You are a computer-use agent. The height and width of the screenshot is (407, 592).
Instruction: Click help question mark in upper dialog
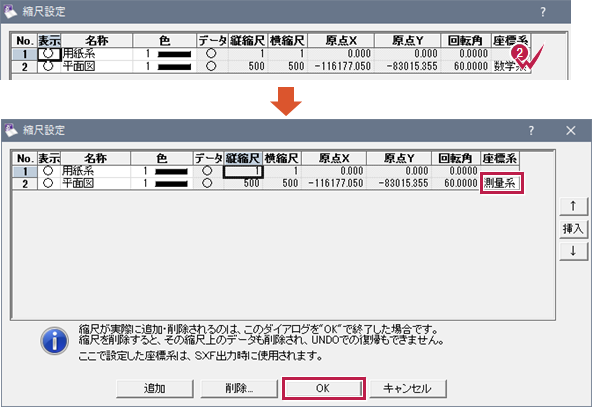point(543,12)
